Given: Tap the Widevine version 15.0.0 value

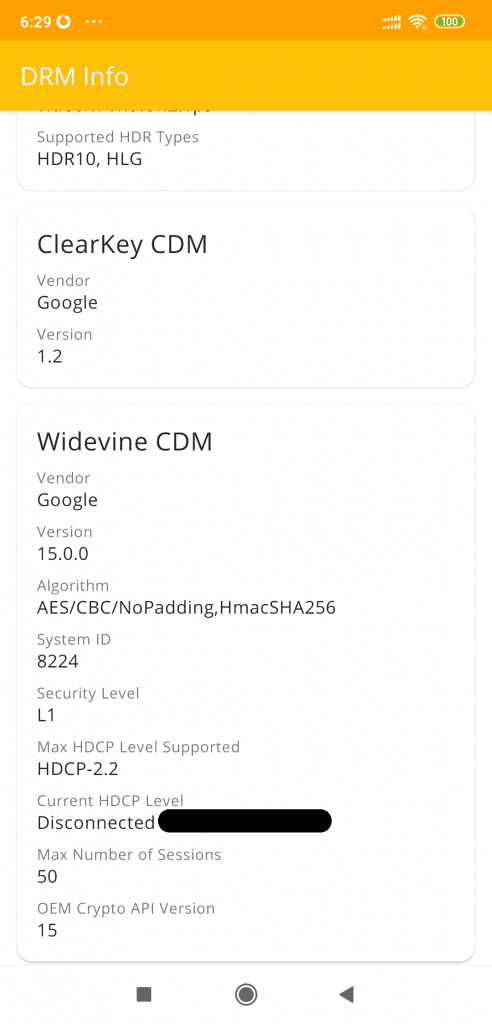Looking at the screenshot, I should pos(63,554).
